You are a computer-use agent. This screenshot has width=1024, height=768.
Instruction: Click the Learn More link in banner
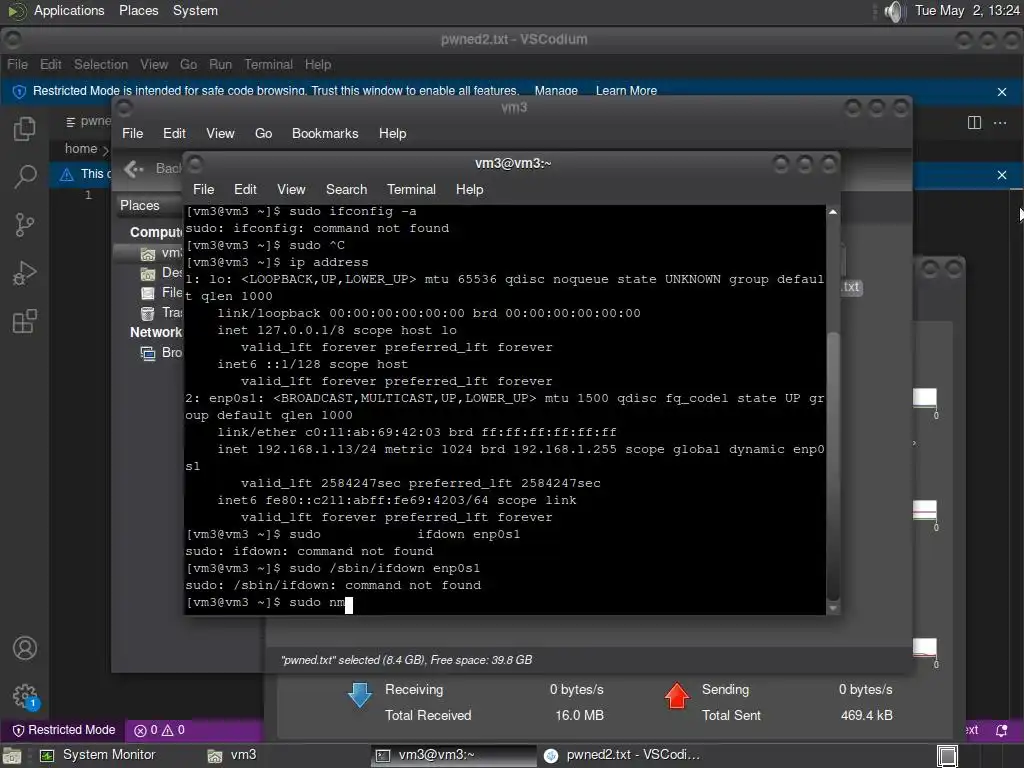[x=626, y=91]
